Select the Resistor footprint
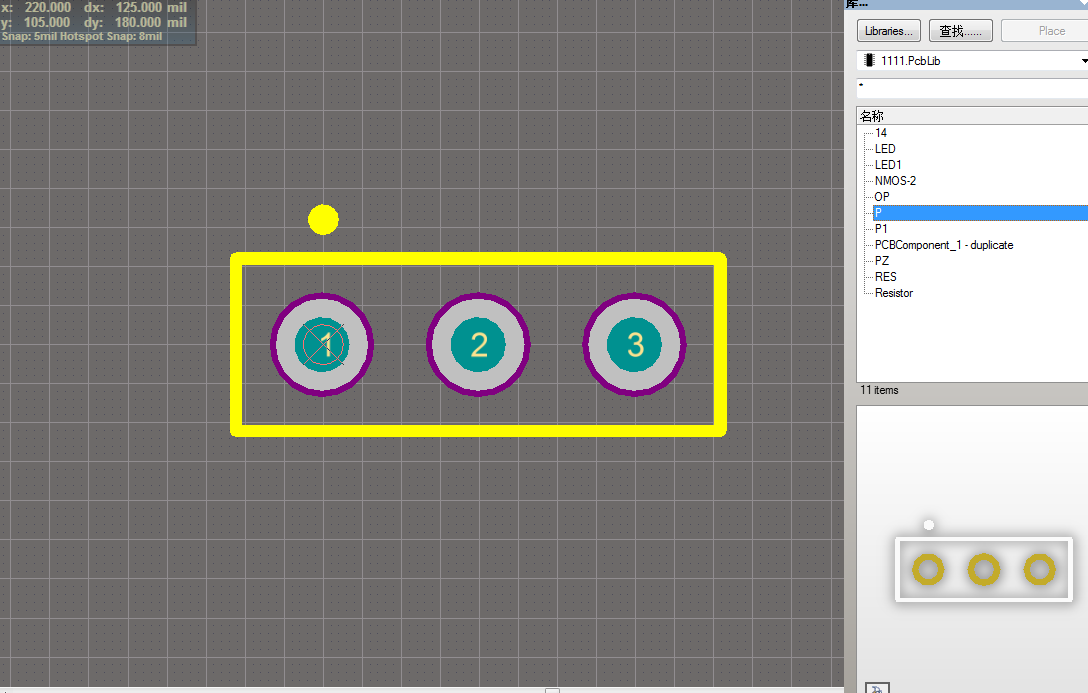Screen dimensions: 1088x693 (x=894, y=293)
